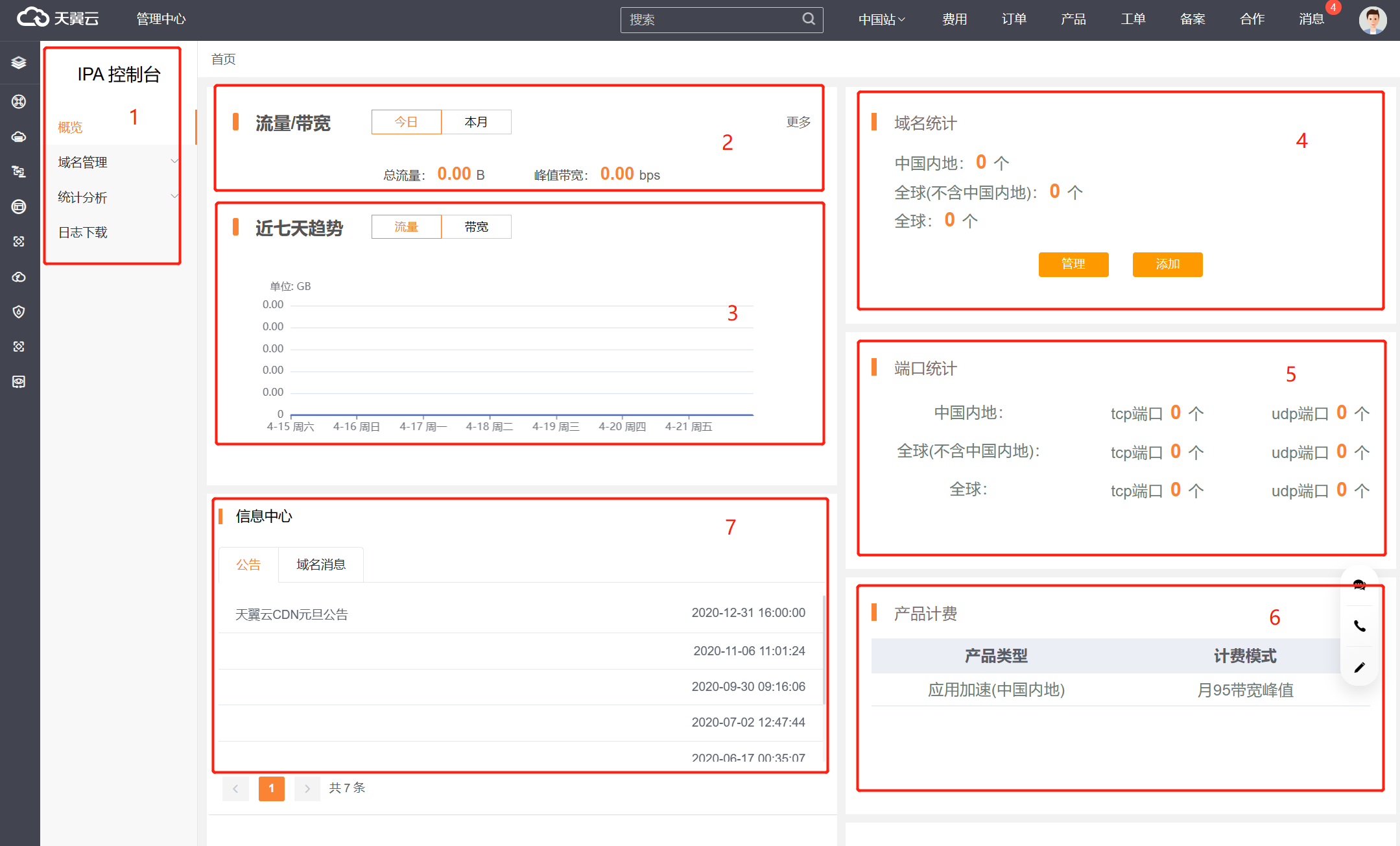This screenshot has width=1400, height=846.
Task: Click the announcement list scrollbar
Action: pos(824,649)
